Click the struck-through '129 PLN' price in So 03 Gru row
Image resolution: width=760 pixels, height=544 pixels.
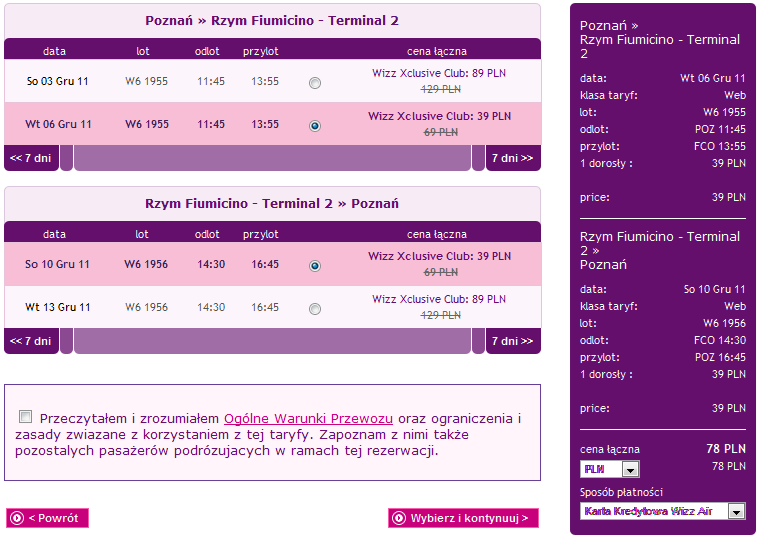point(441,89)
